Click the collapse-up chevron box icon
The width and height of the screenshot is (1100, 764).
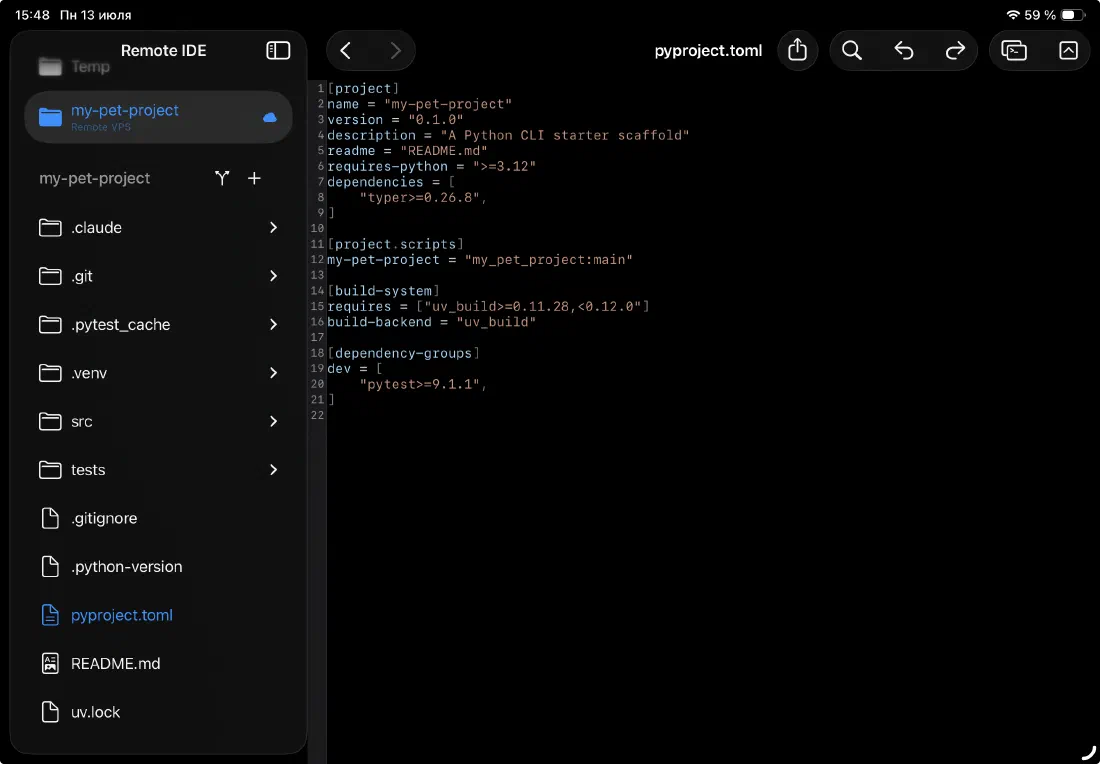[1068, 51]
